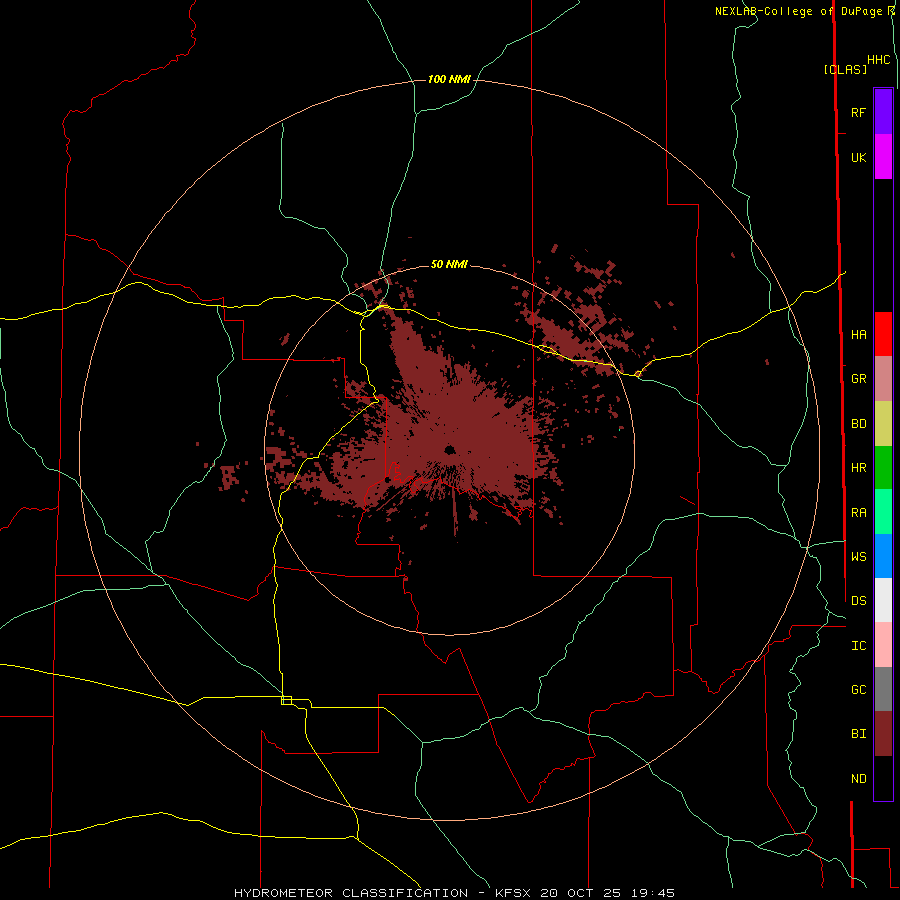Click the [CLAS] legend header
This screenshot has width=900, height=900.
pyautogui.click(x=845, y=69)
